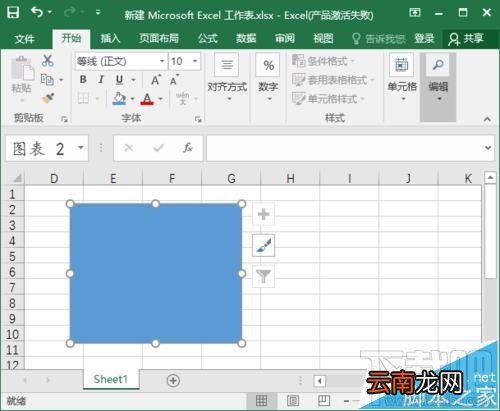This screenshot has width=500, height=411.
Task: Toggle bold formatting
Action: point(83,80)
